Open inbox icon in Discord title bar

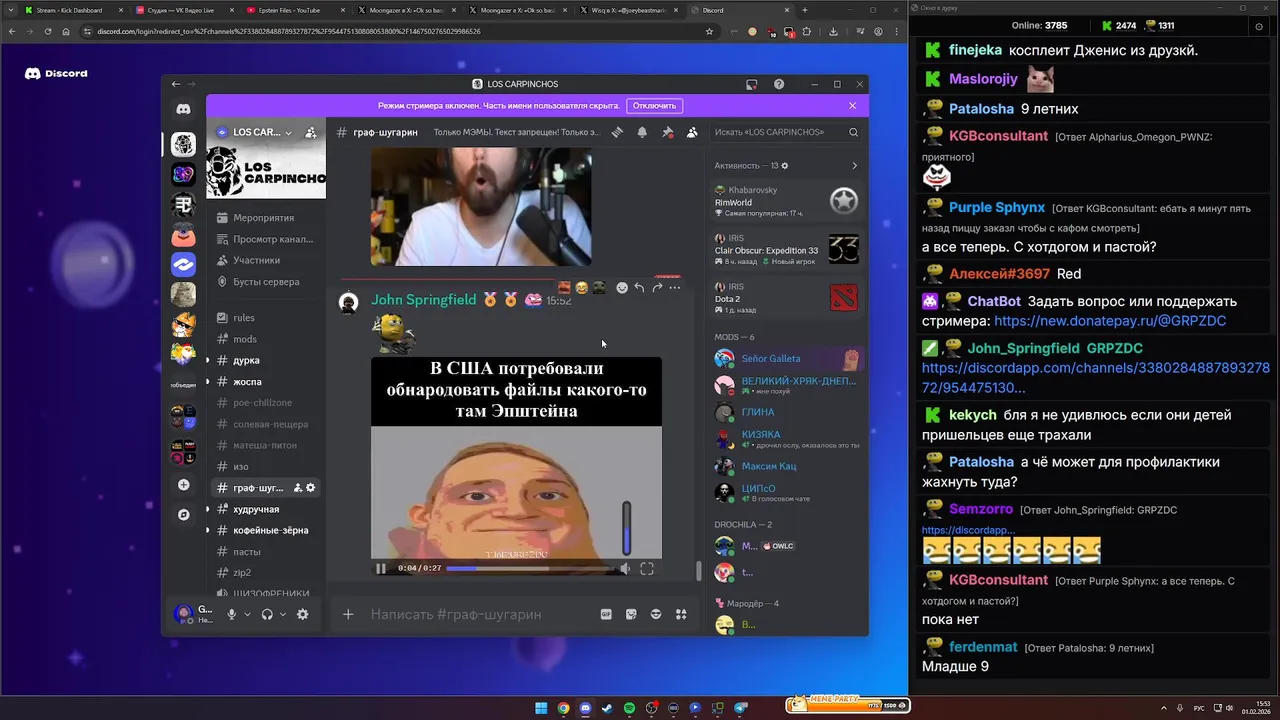(752, 84)
